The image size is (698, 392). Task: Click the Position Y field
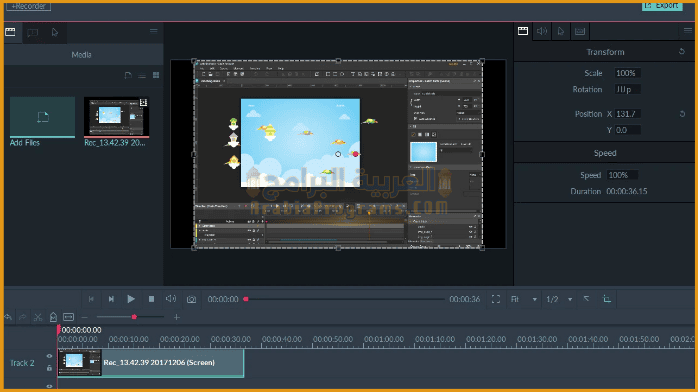(627, 130)
